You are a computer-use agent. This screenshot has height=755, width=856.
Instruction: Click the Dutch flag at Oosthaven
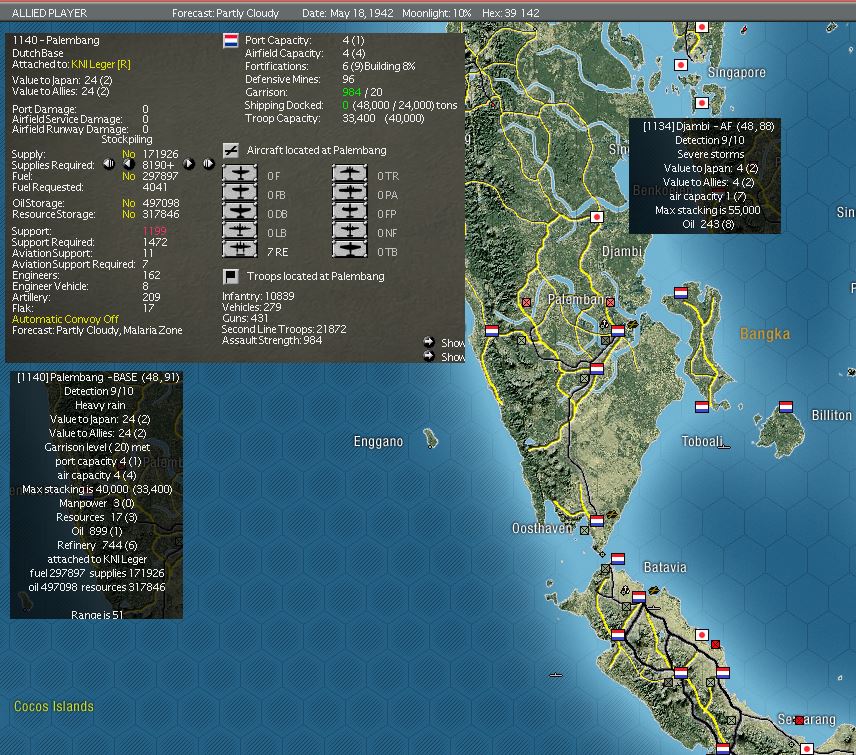(x=597, y=521)
